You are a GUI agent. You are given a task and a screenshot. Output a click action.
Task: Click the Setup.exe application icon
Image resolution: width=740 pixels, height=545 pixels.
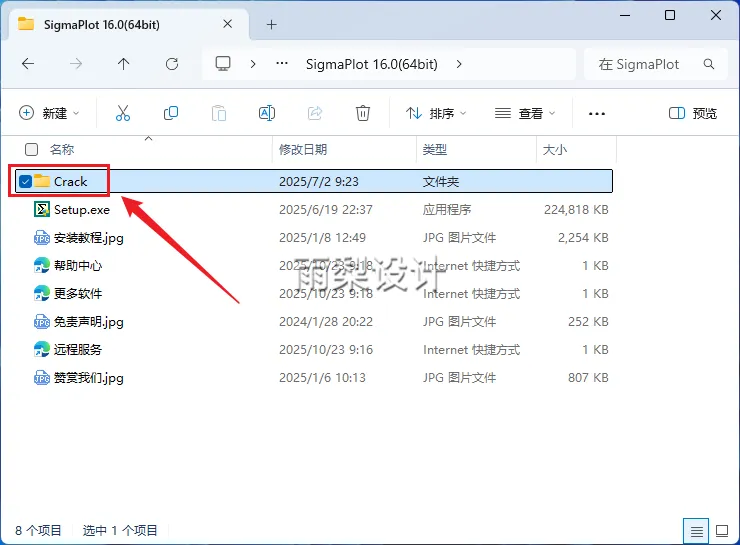42,210
